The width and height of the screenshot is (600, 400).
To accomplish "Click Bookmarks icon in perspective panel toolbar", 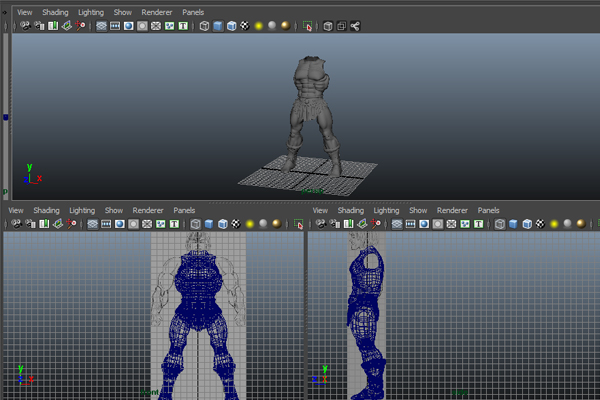I will click(52, 26).
